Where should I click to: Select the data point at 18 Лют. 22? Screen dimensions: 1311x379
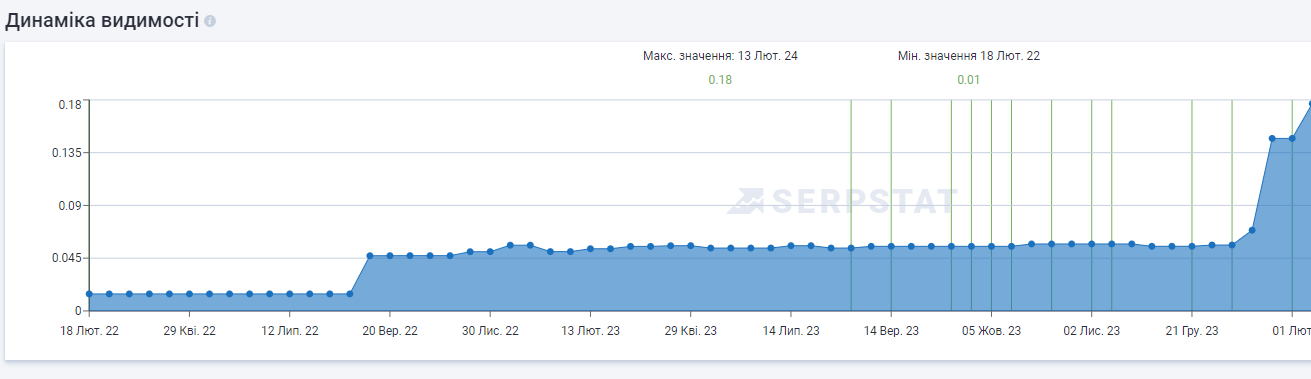click(x=89, y=294)
